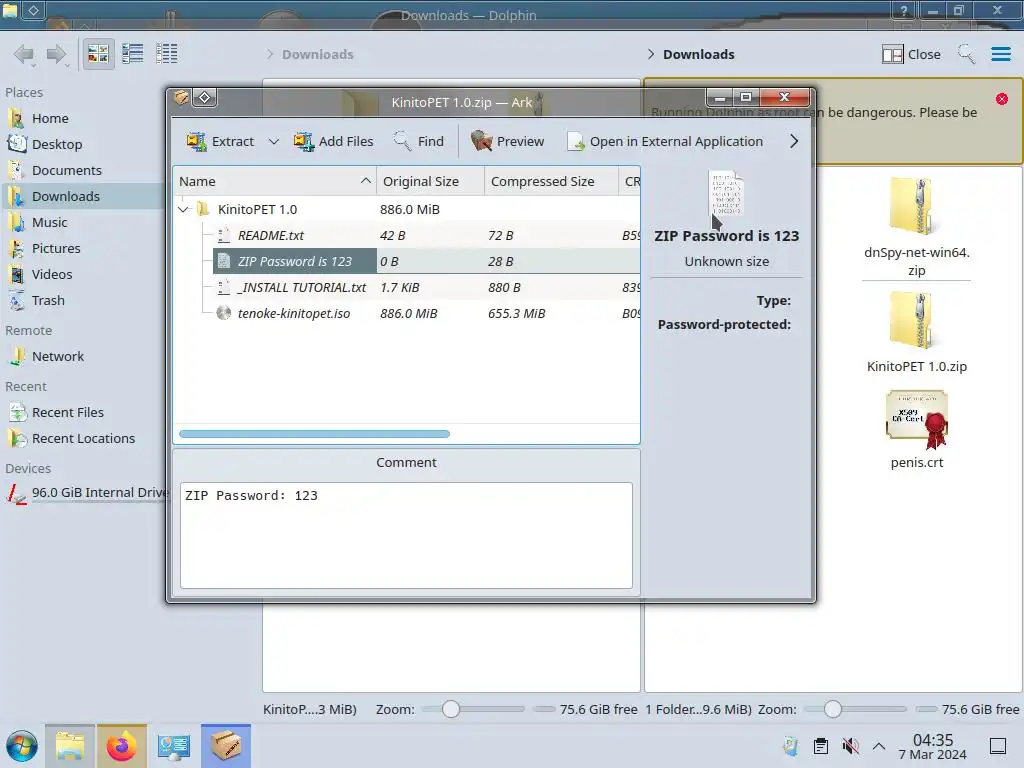Toggle Dolphin window on all desktops

coord(33,10)
